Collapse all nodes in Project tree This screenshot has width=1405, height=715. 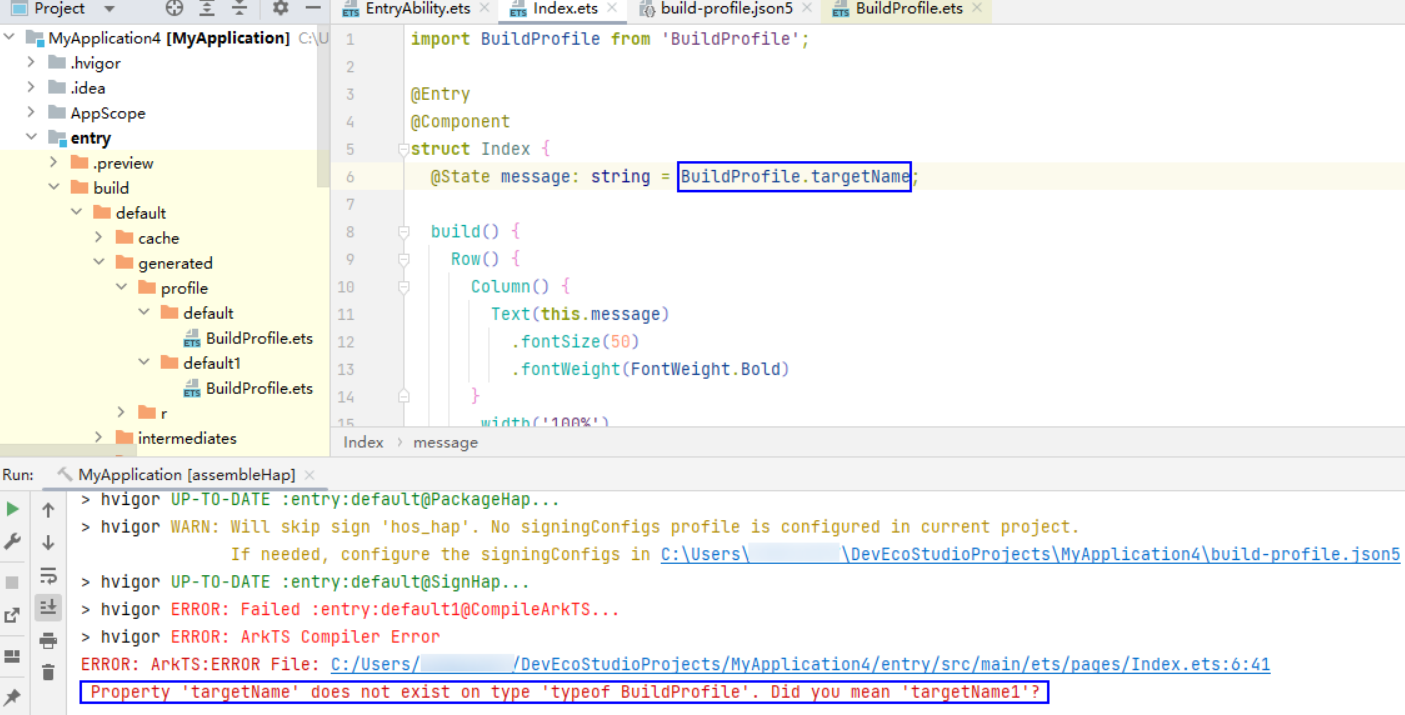pyautogui.click(x=240, y=9)
